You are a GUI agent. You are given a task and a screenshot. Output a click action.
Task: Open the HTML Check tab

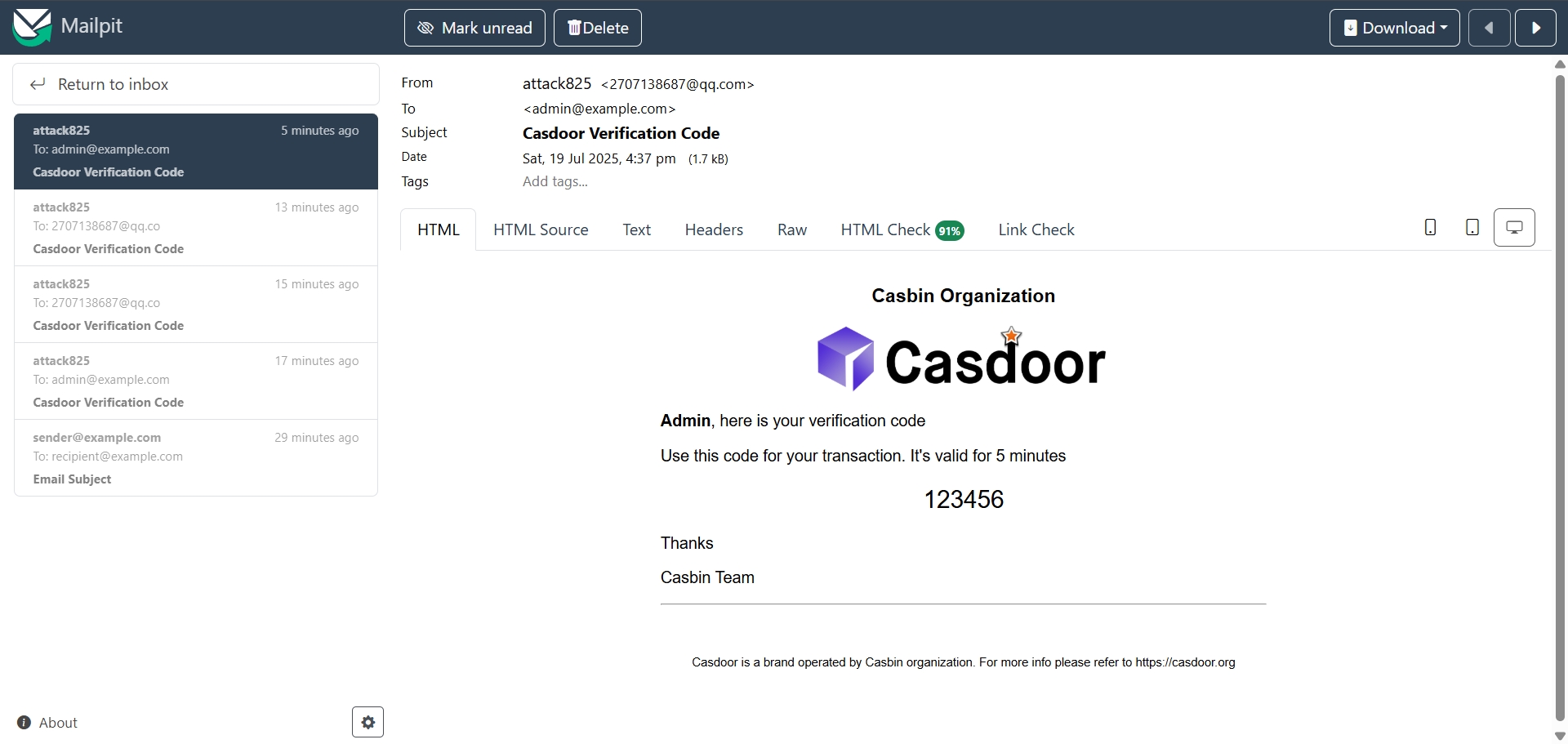pyautogui.click(x=902, y=230)
